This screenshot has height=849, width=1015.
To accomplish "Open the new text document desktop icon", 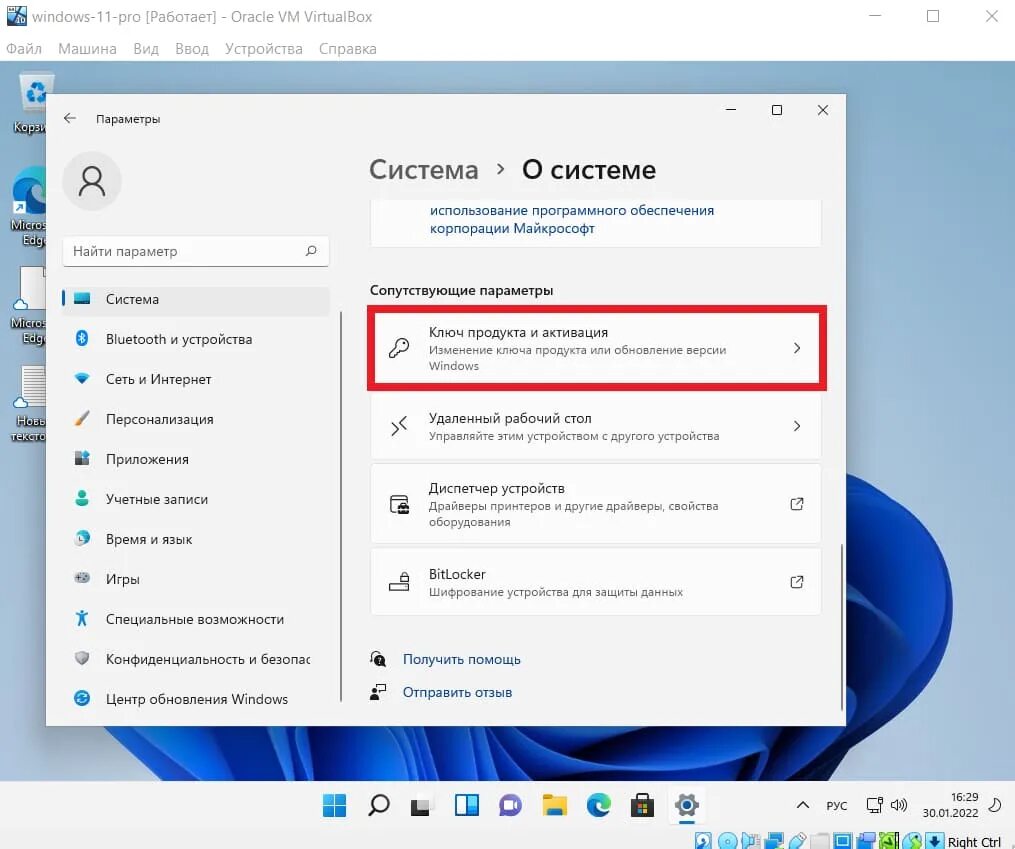I will point(30,404).
